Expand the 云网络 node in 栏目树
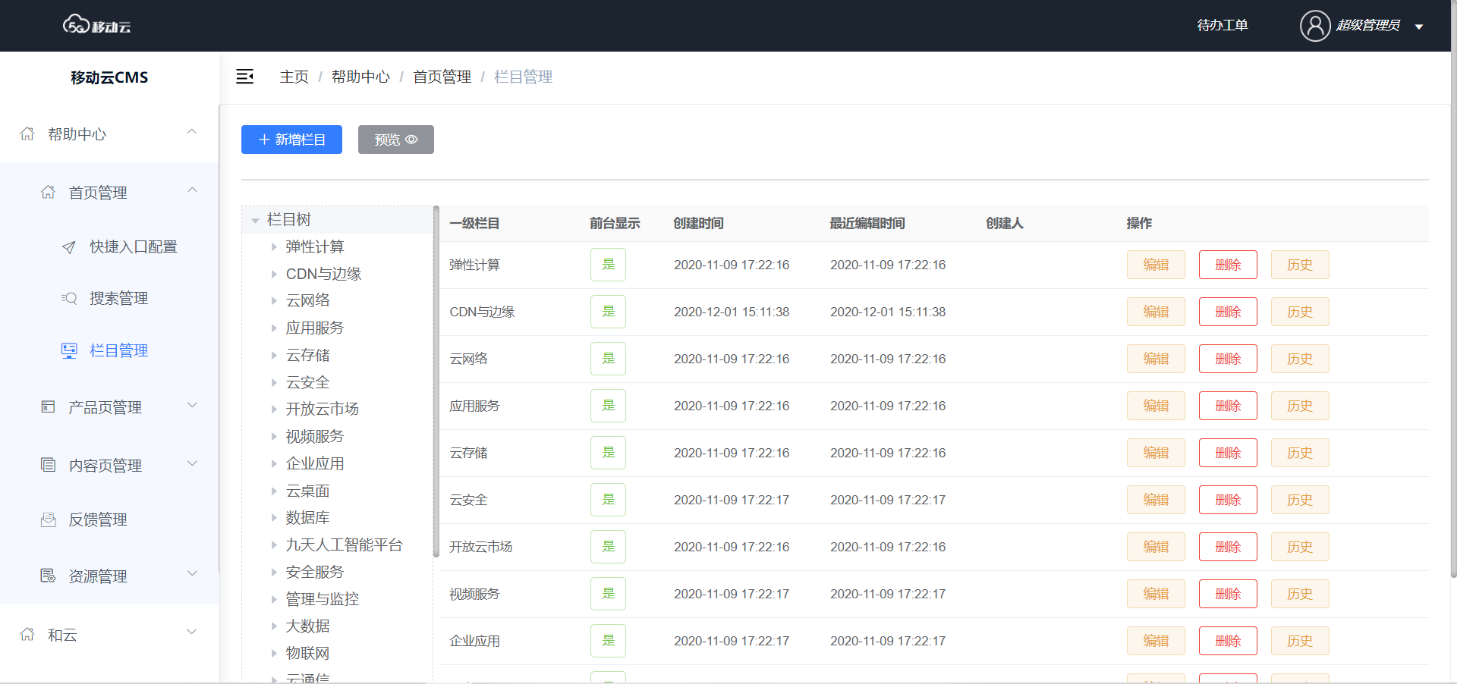The height and width of the screenshot is (684, 1457). pyautogui.click(x=274, y=301)
